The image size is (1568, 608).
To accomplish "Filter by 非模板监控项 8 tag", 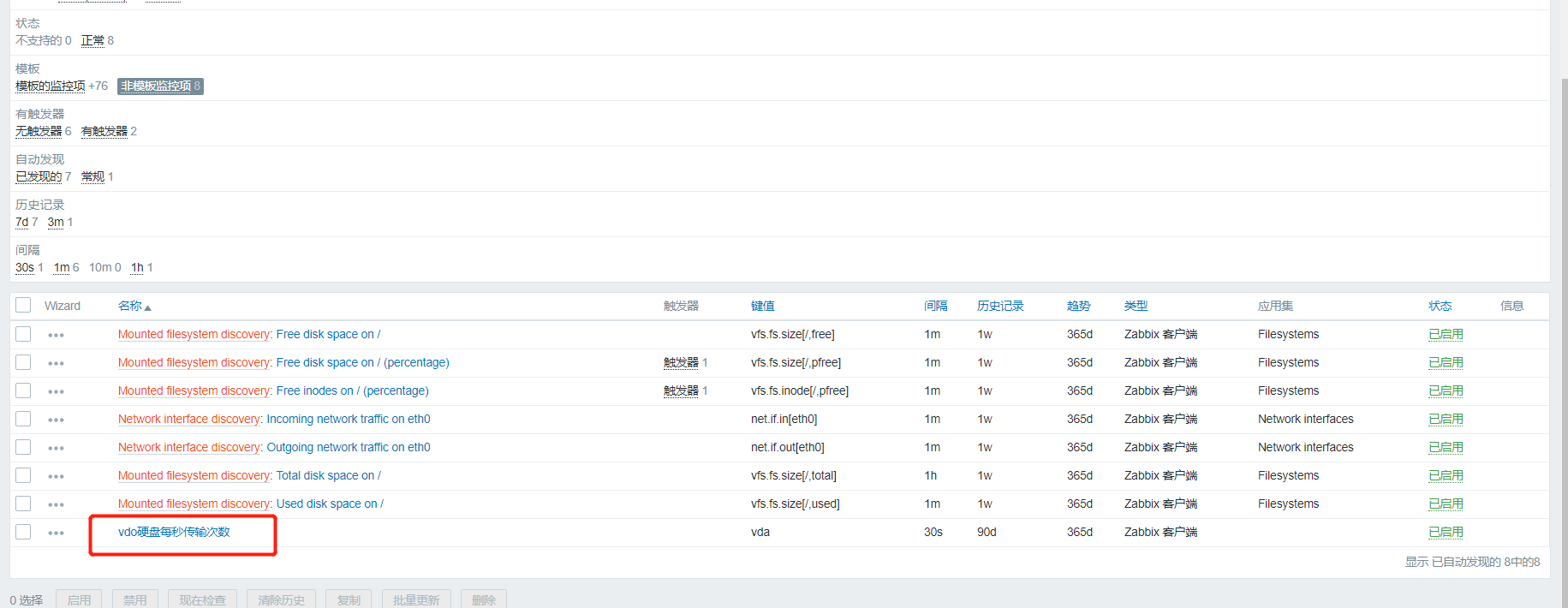I will pyautogui.click(x=160, y=86).
